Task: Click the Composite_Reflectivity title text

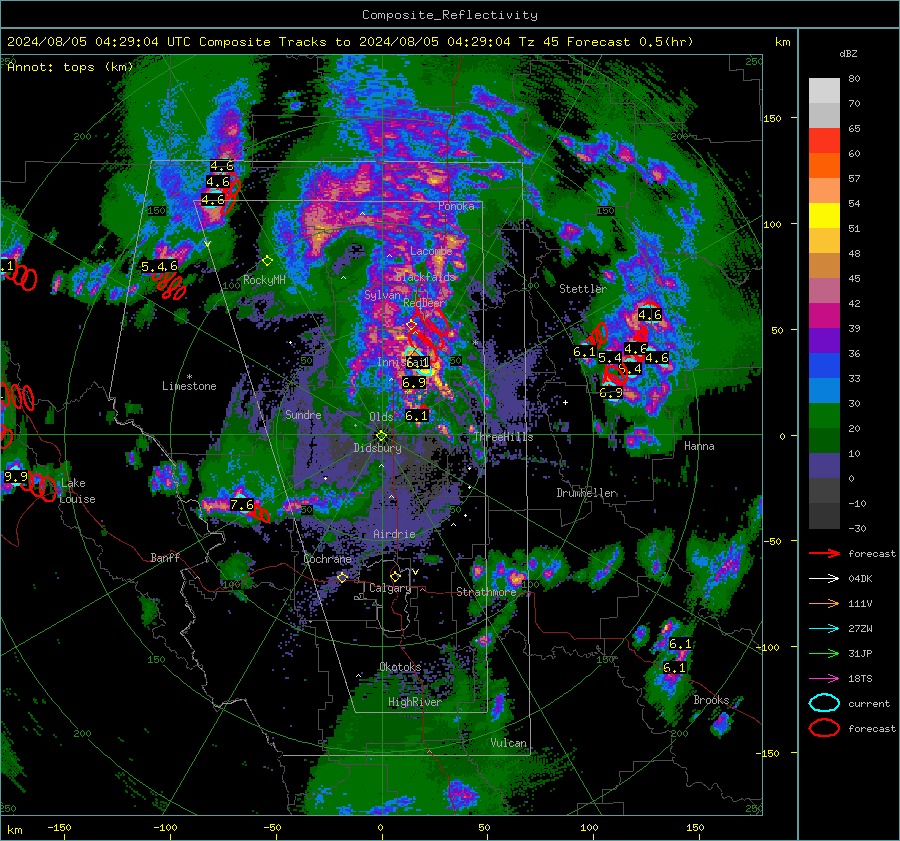Action: [449, 15]
